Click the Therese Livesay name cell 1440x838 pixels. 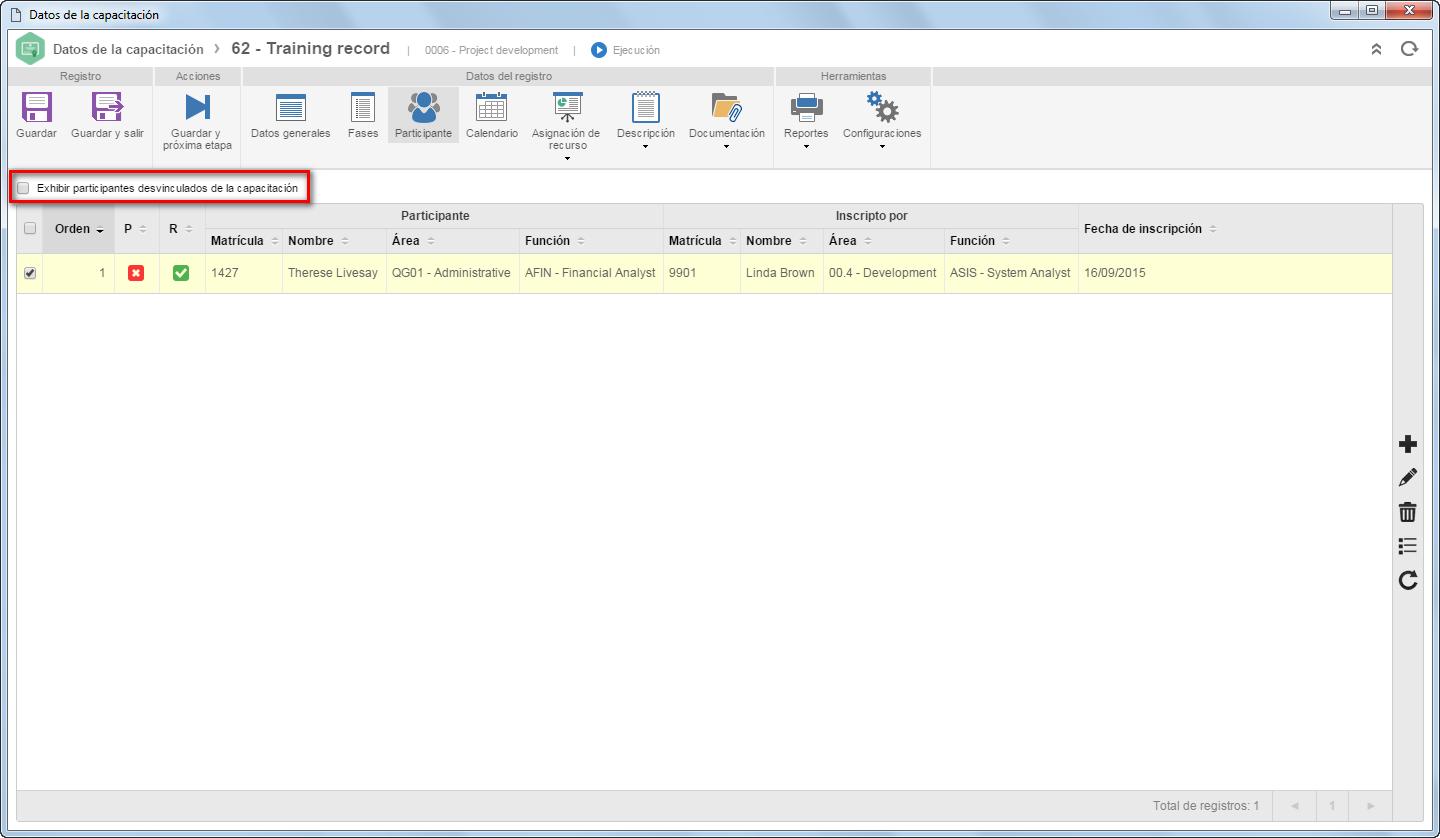click(333, 273)
